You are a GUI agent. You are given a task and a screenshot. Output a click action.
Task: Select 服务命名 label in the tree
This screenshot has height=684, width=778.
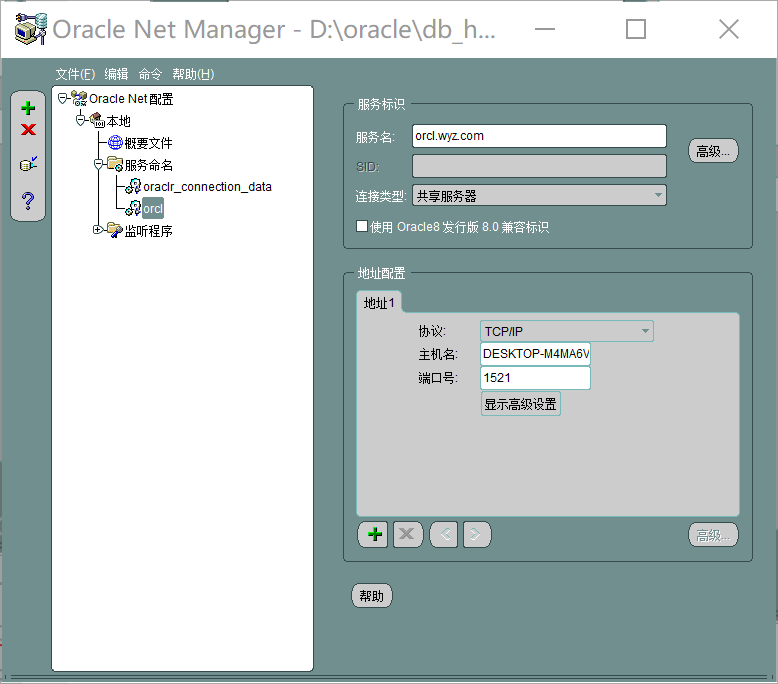coord(148,165)
